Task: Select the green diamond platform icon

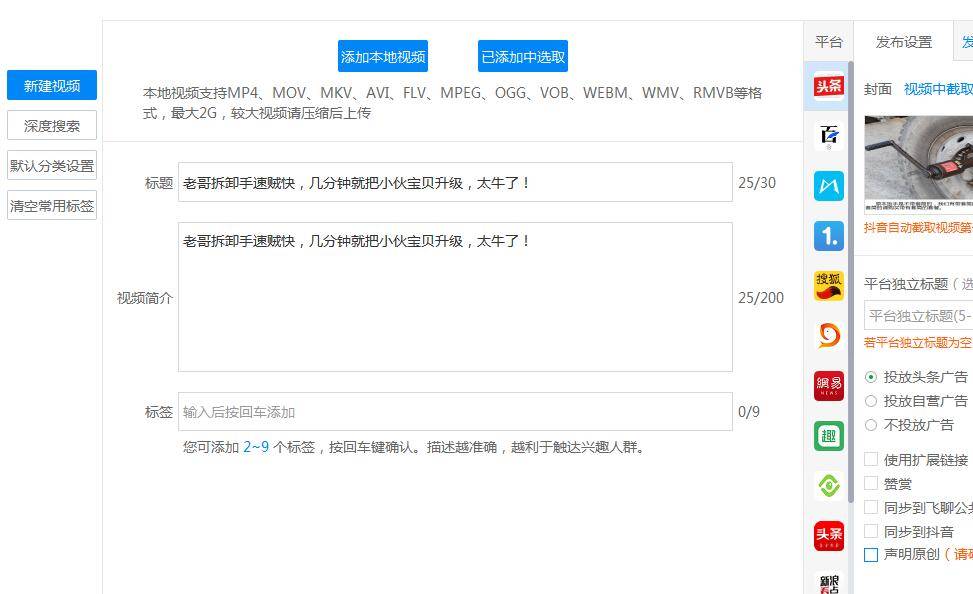Action: pyautogui.click(x=828, y=486)
